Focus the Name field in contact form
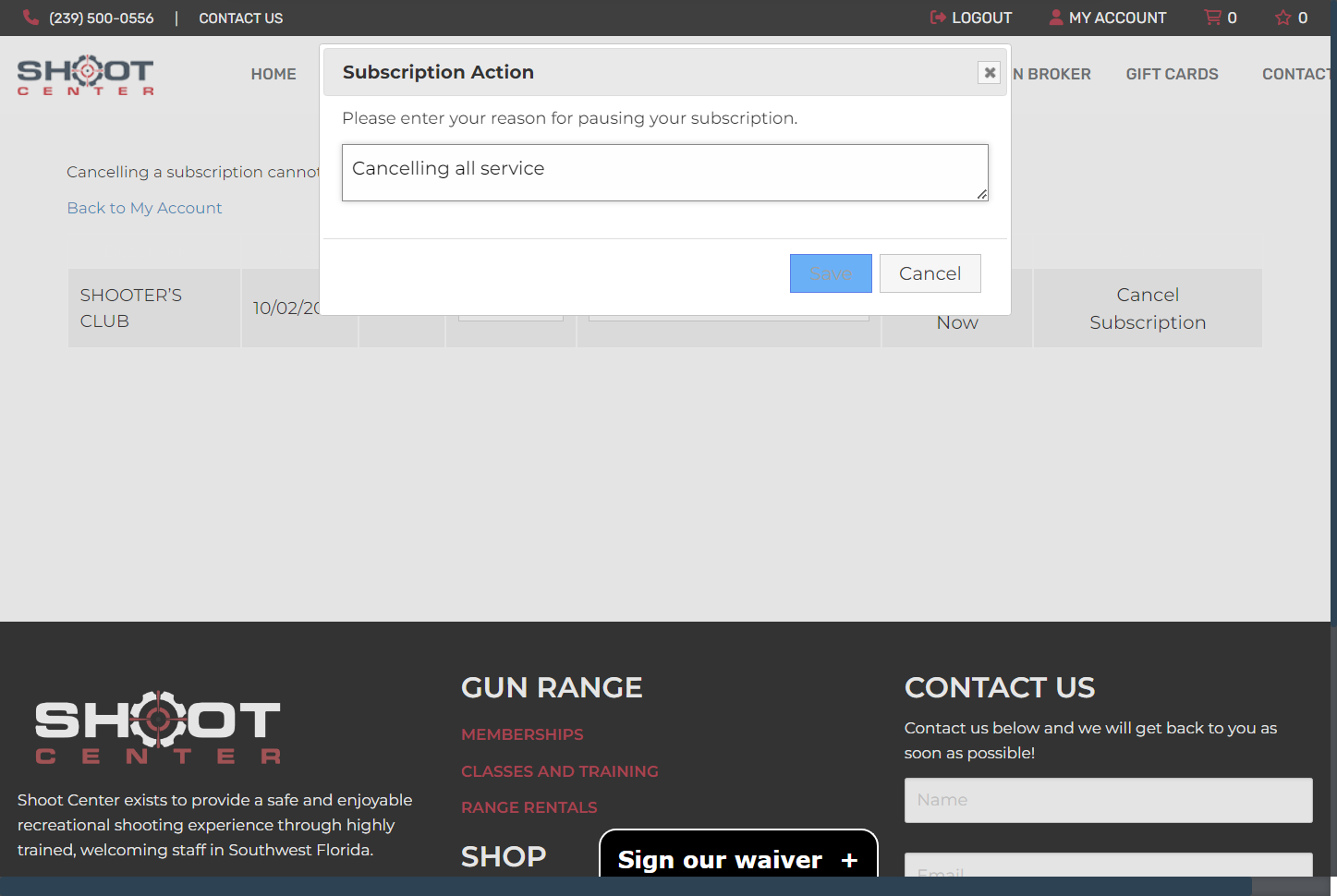Image resolution: width=1337 pixels, height=896 pixels. tap(1108, 800)
